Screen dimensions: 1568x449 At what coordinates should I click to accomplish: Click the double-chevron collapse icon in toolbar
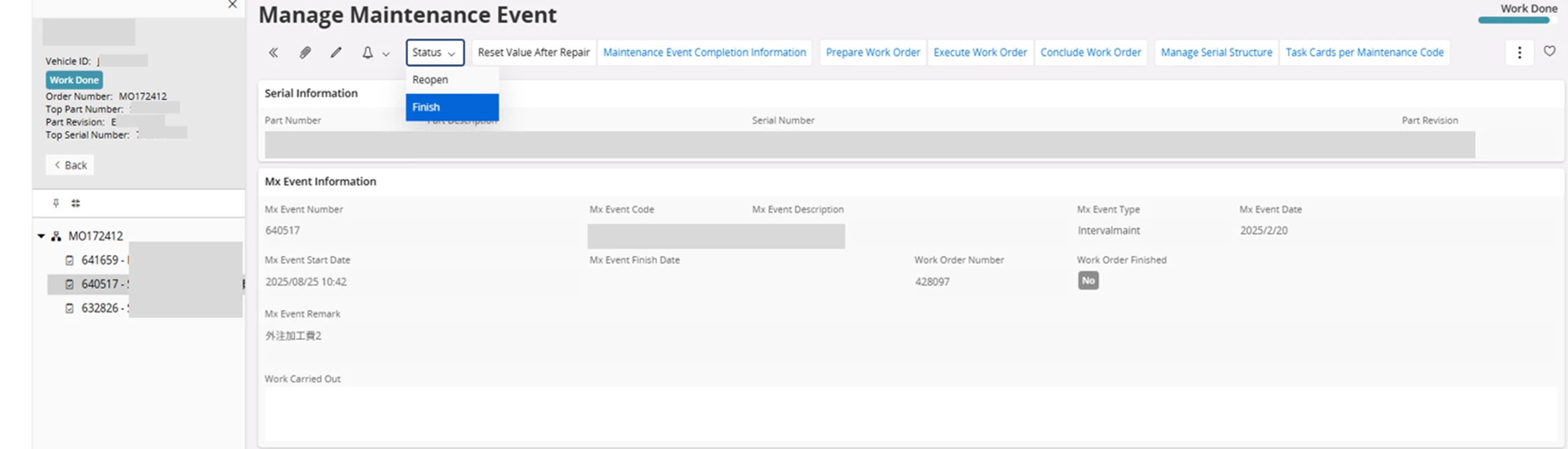coord(273,52)
